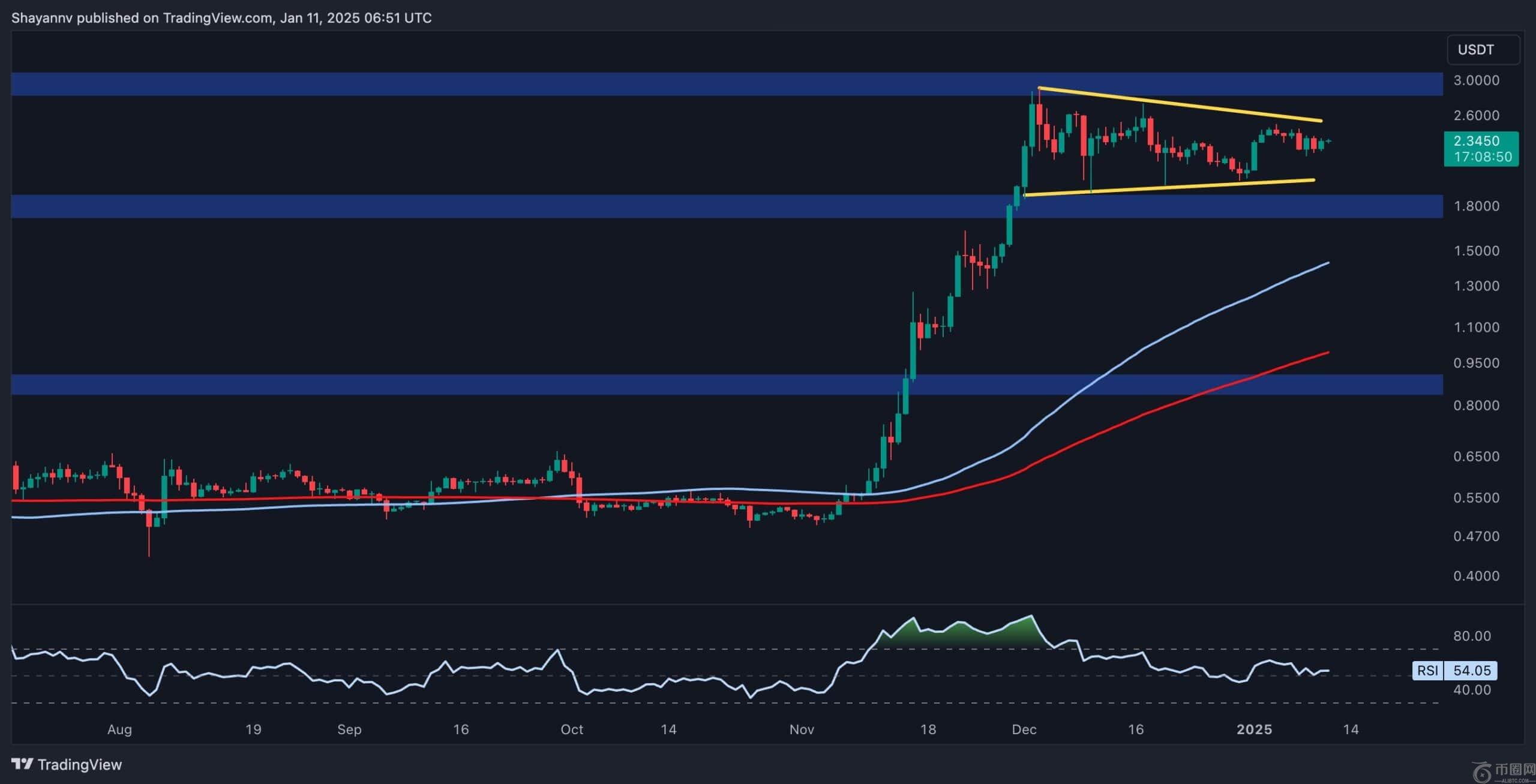Viewport: 1536px width, 784px height.
Task: Click the Aug date on time axis
Action: 119,729
